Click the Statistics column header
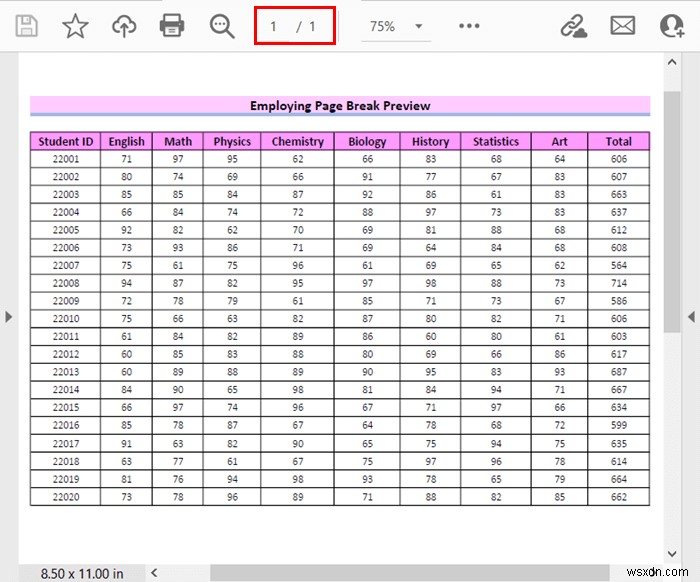Viewport: 700px width, 582px height. 496,141
